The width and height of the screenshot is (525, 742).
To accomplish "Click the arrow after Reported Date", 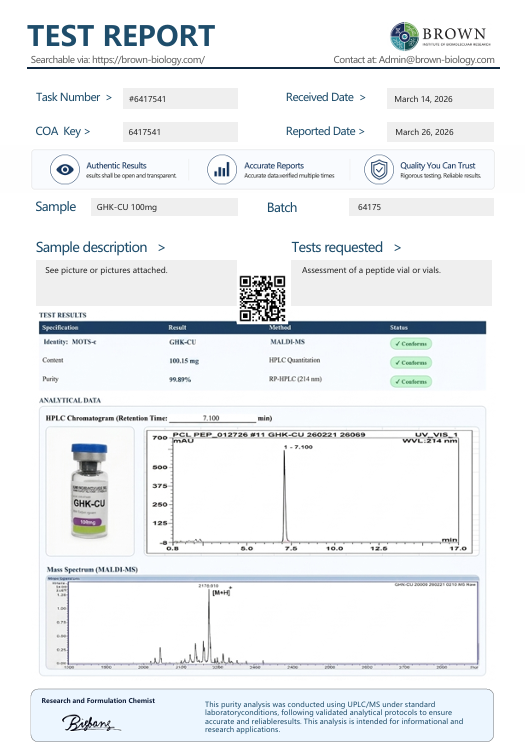I will [362, 131].
